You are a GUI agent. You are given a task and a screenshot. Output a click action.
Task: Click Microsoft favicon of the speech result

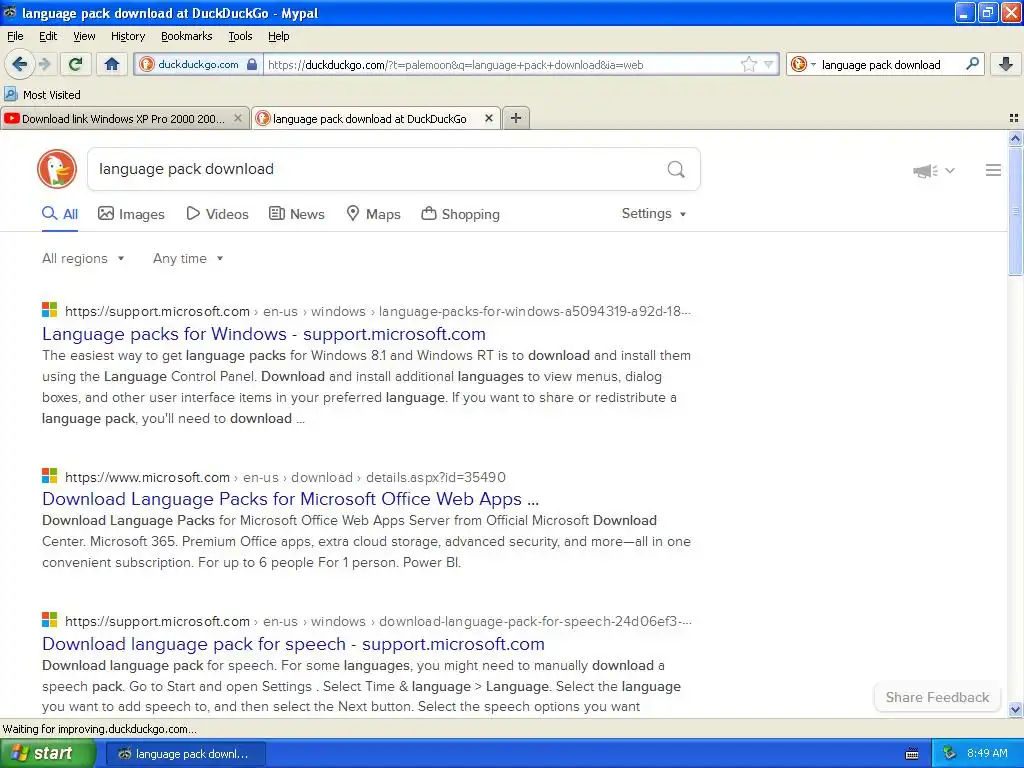click(50, 620)
